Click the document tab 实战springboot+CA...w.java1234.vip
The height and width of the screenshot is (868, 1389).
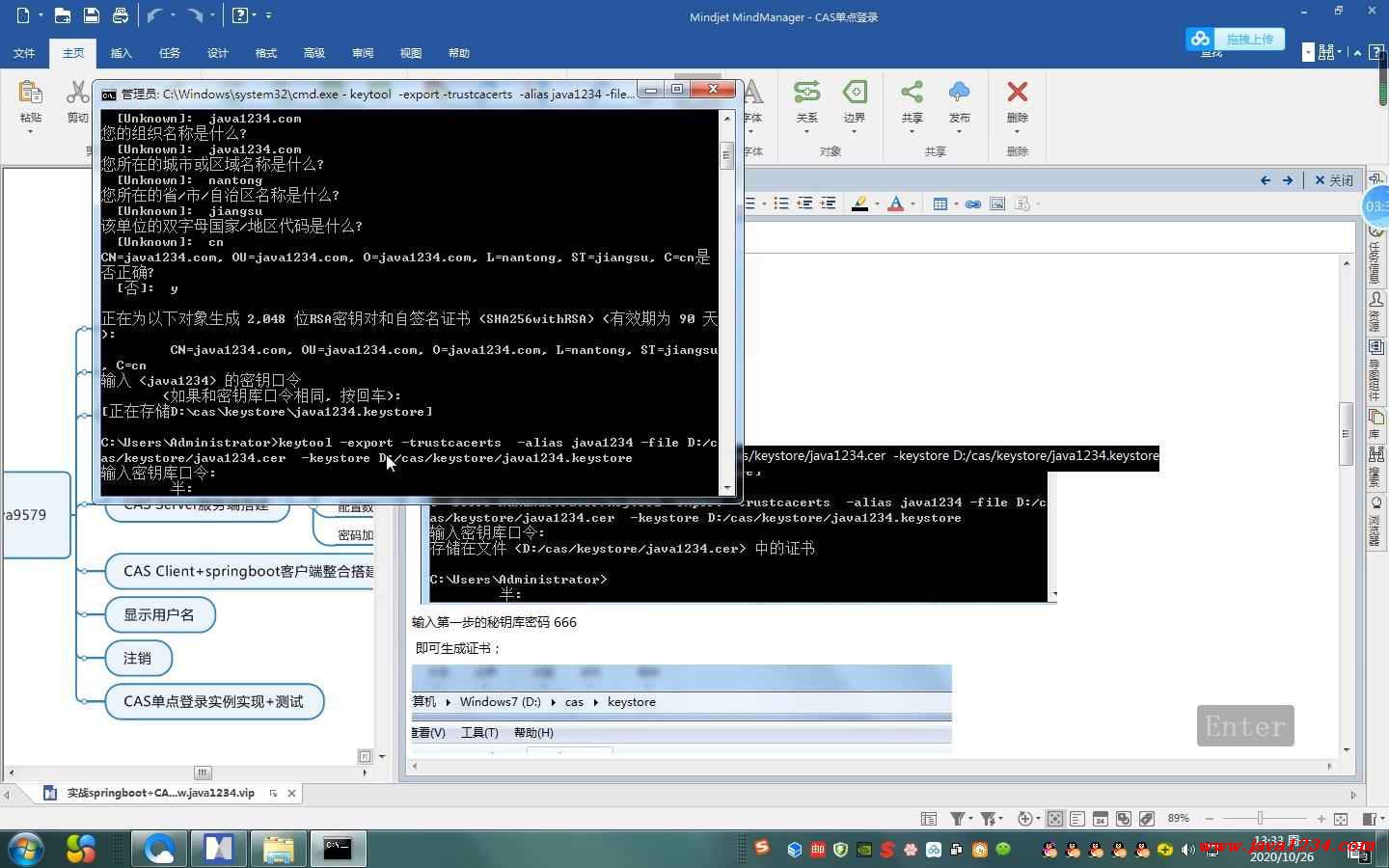pyautogui.click(x=159, y=793)
